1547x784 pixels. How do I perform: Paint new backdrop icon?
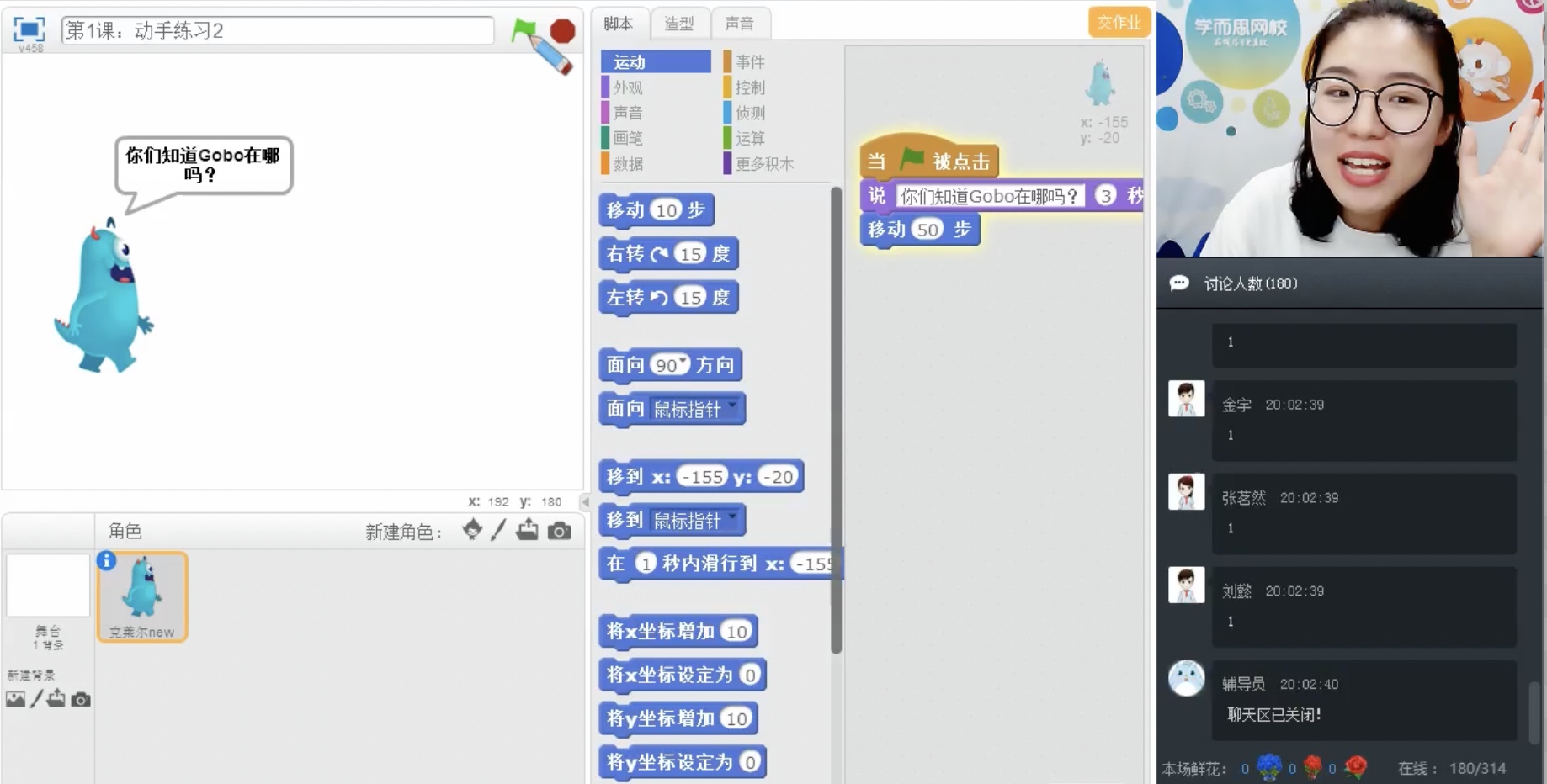point(36,699)
